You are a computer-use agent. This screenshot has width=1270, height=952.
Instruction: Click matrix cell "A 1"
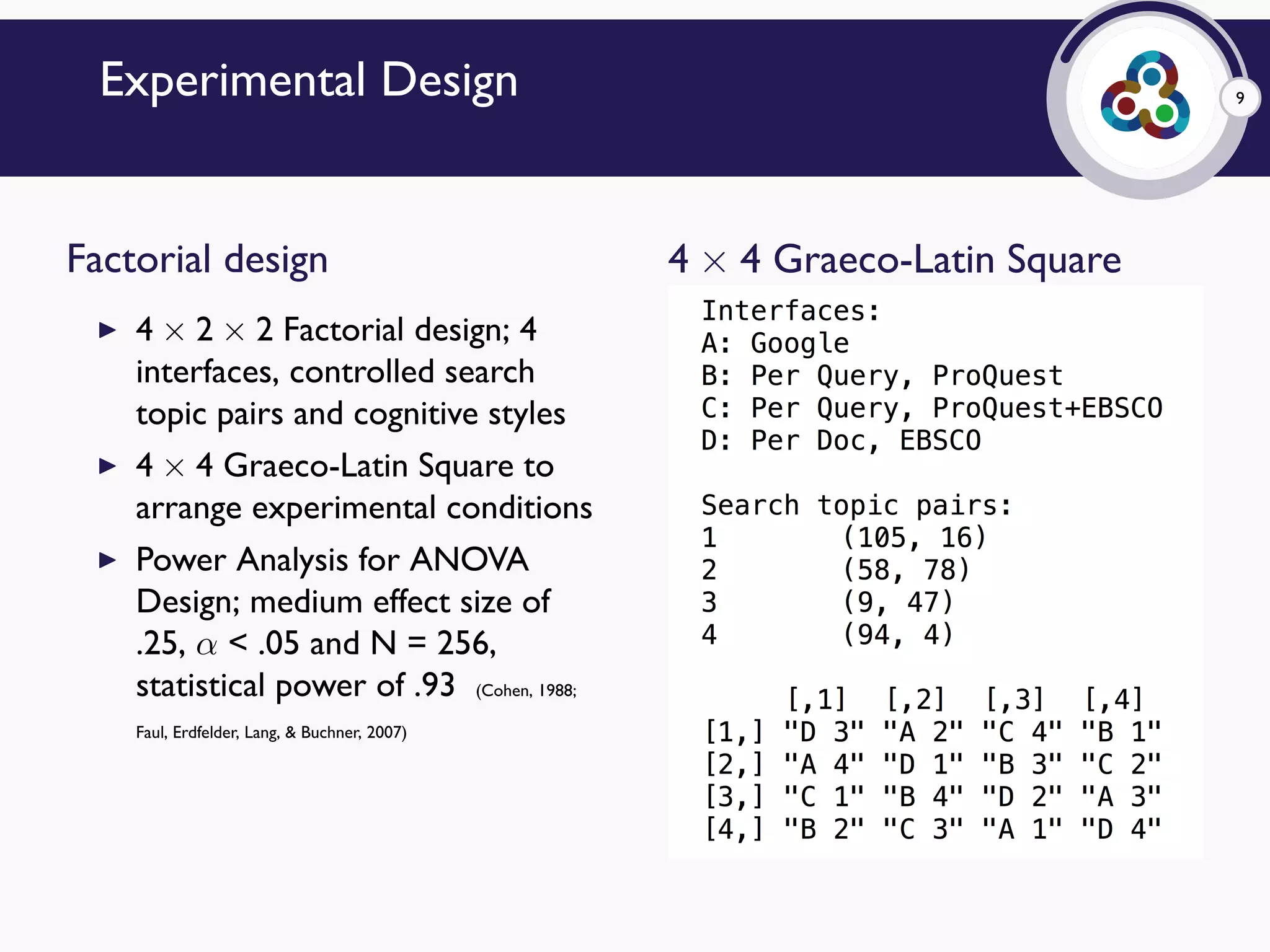coord(1023,829)
